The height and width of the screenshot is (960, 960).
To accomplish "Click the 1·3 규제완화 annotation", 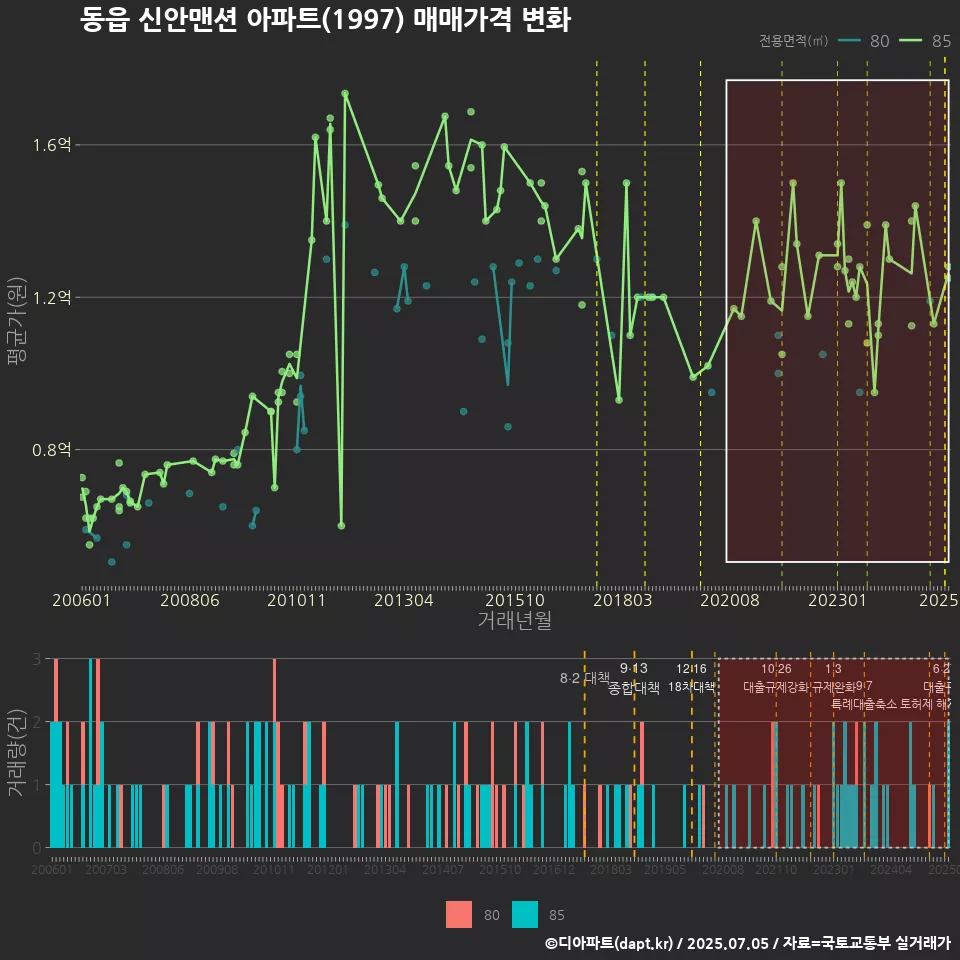I will pyautogui.click(x=833, y=678).
